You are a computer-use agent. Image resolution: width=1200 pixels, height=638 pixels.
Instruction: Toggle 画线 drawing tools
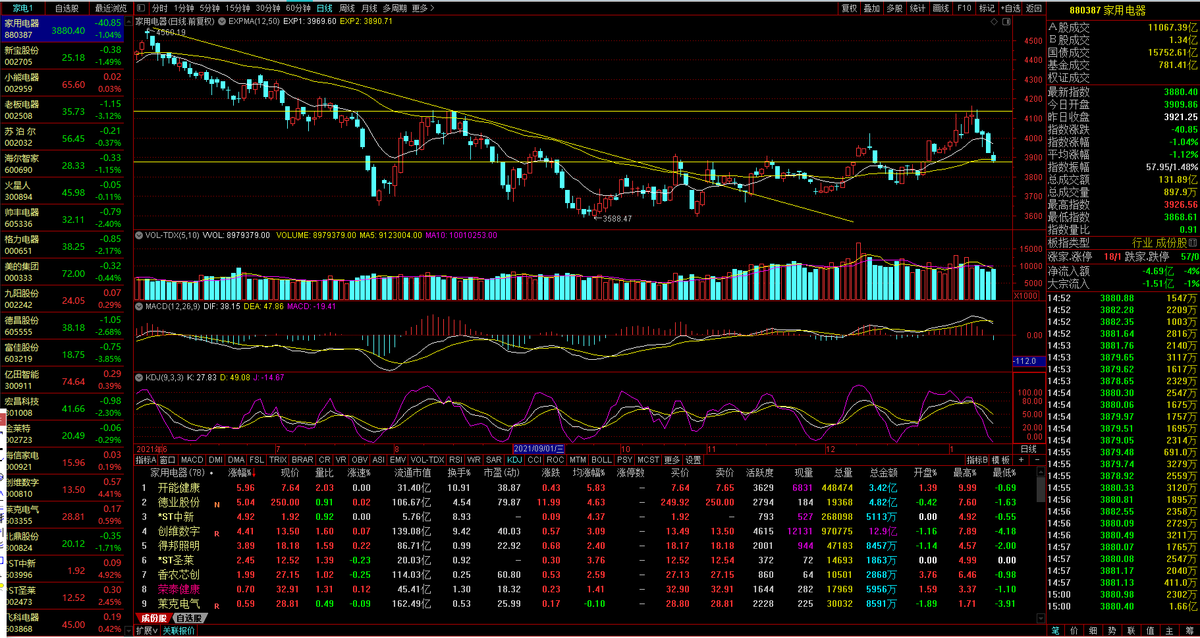pyautogui.click(x=941, y=7)
